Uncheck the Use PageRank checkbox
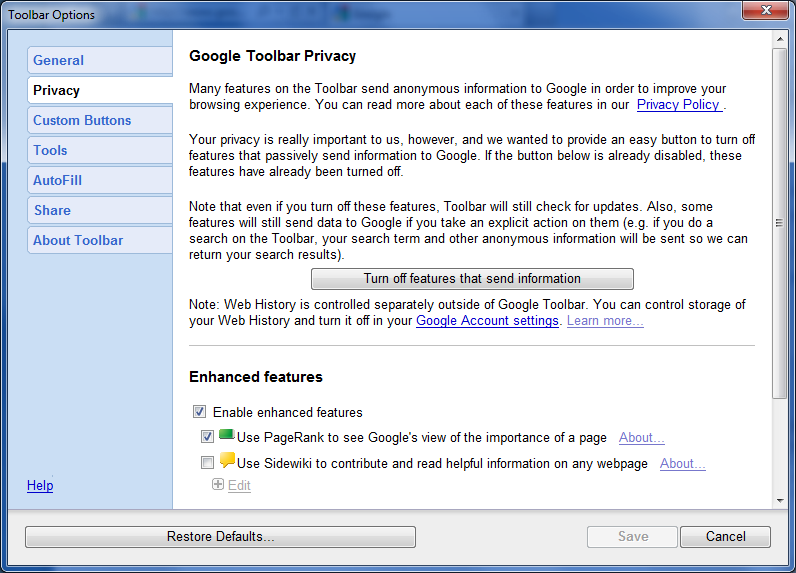796x573 pixels. [x=207, y=437]
